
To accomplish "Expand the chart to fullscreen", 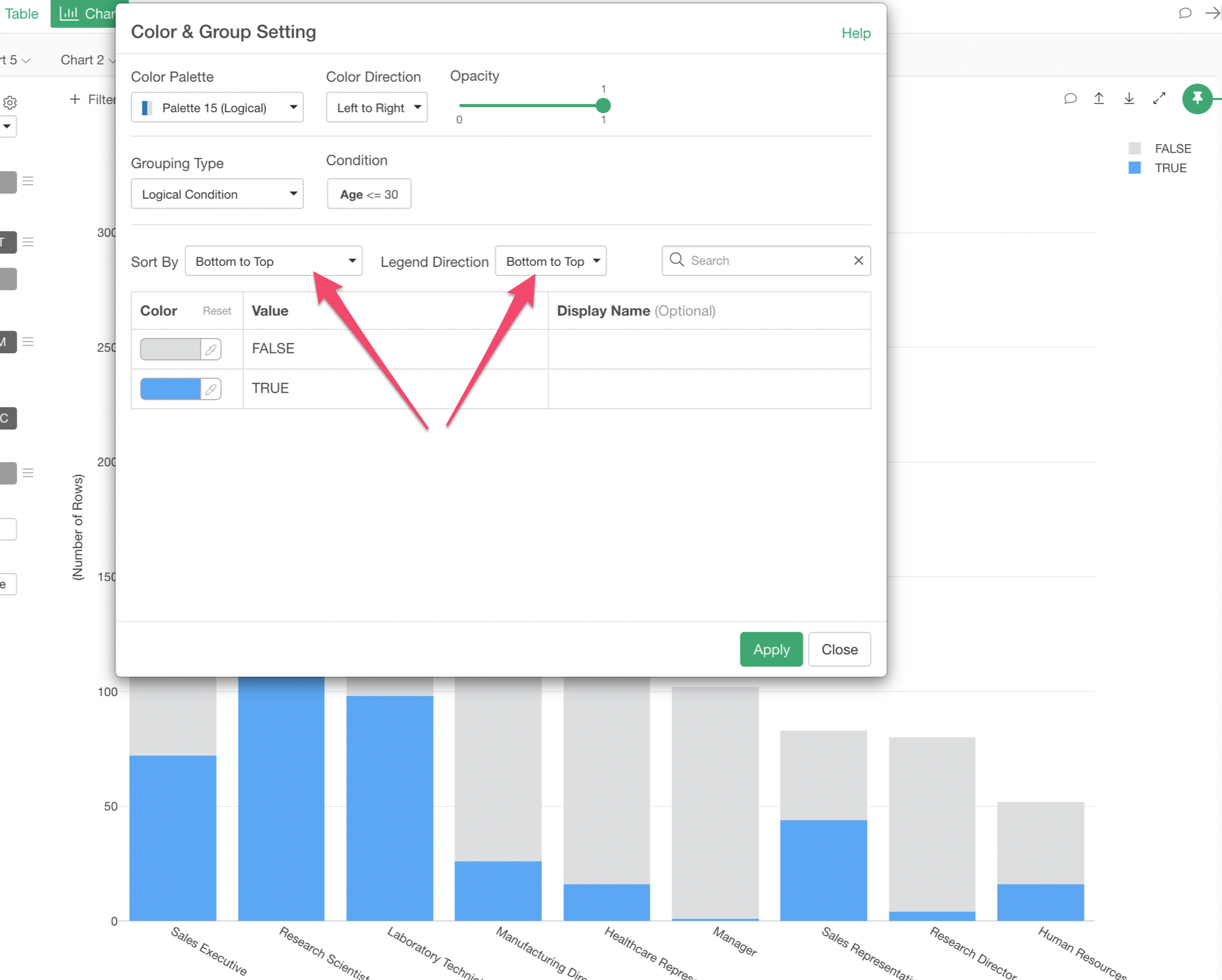I will (x=1159, y=98).
